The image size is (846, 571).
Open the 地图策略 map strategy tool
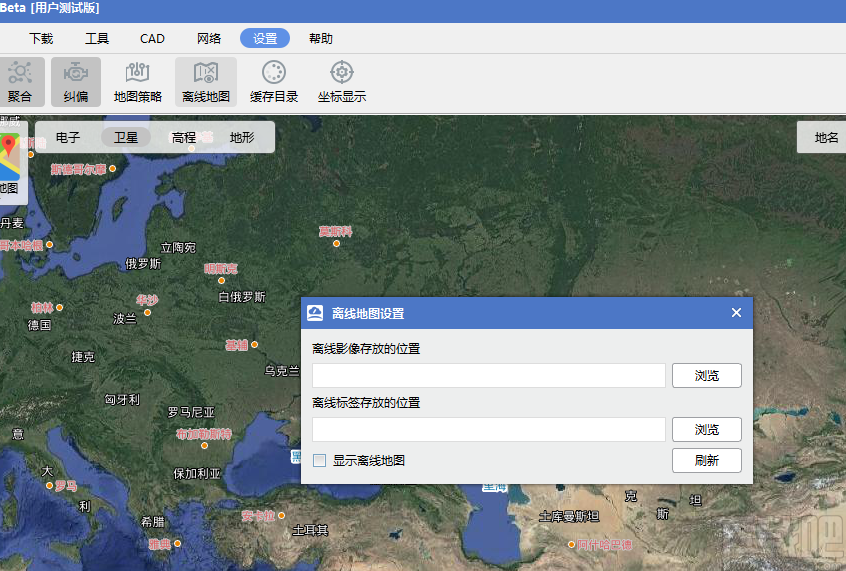tap(138, 81)
